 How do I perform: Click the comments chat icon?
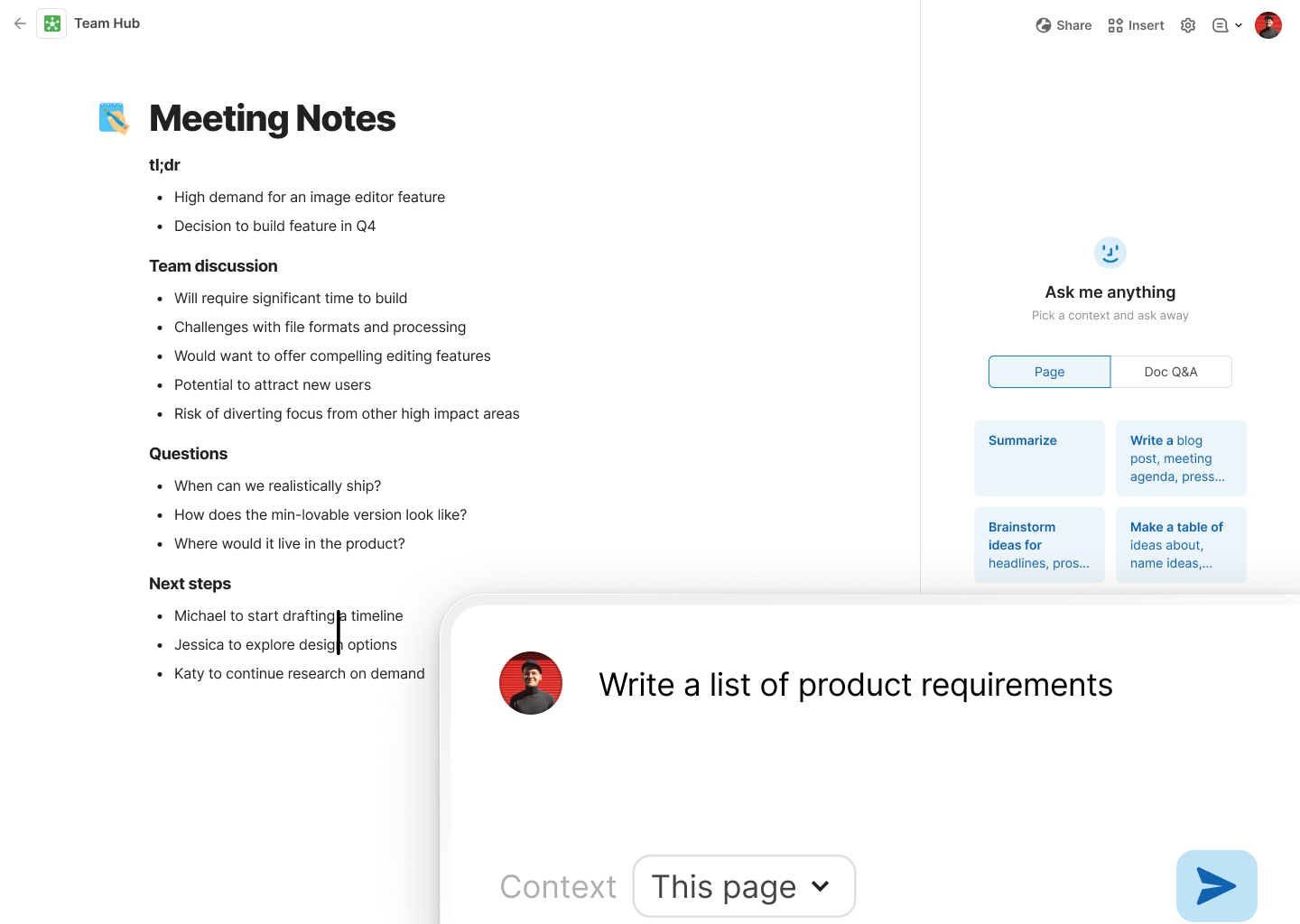[x=1220, y=25]
